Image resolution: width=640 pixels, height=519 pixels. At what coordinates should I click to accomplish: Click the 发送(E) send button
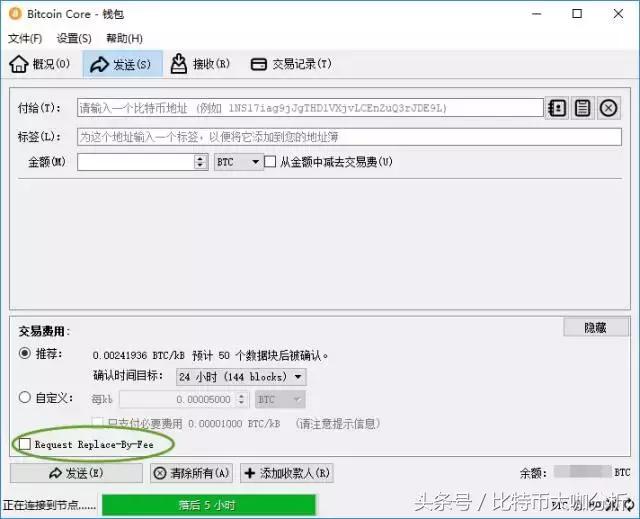point(76,473)
